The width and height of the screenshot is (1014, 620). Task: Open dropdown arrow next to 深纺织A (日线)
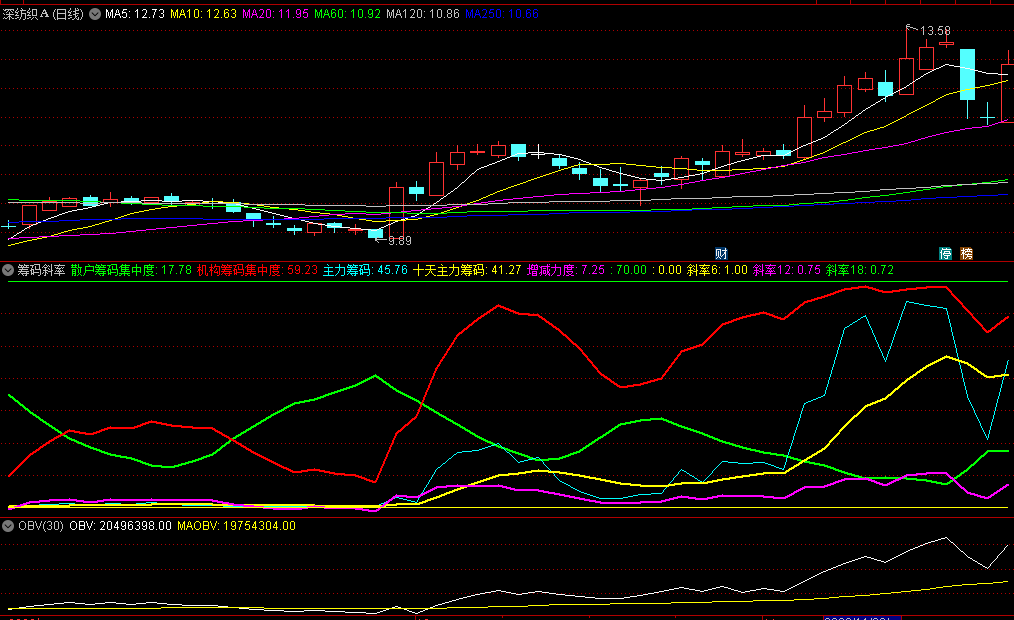[95, 14]
